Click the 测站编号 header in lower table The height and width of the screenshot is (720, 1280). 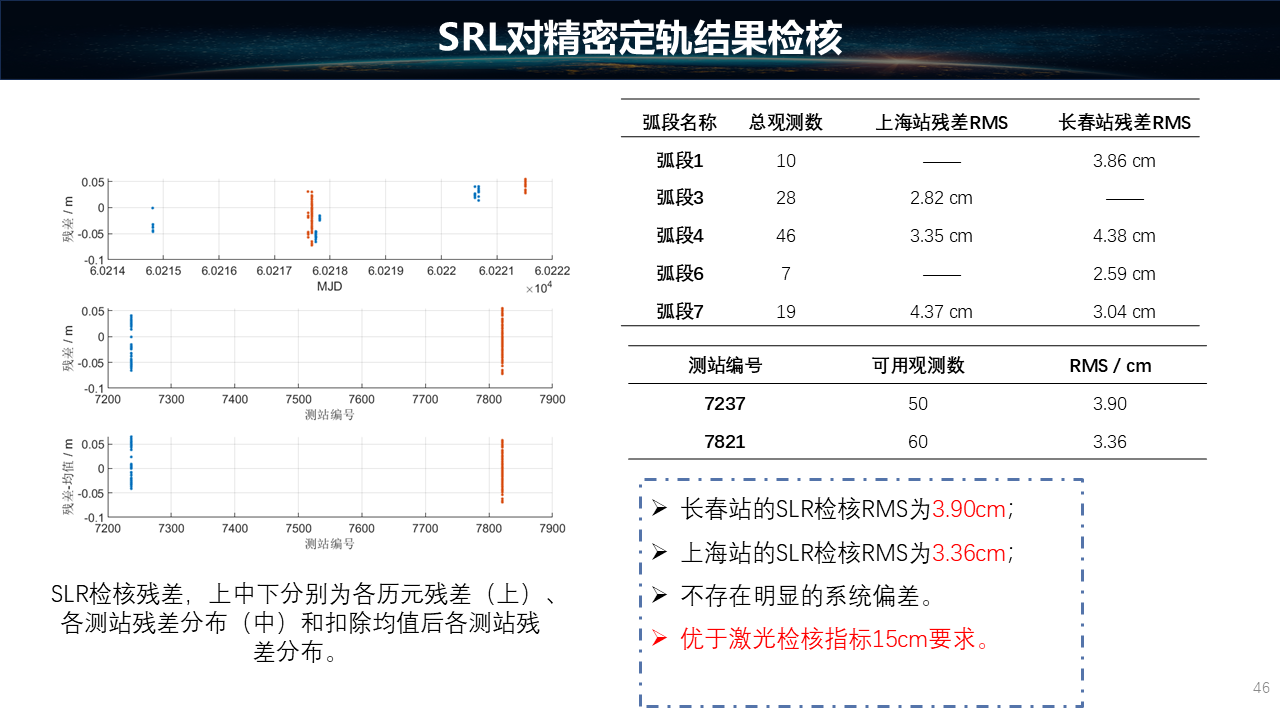click(725, 366)
